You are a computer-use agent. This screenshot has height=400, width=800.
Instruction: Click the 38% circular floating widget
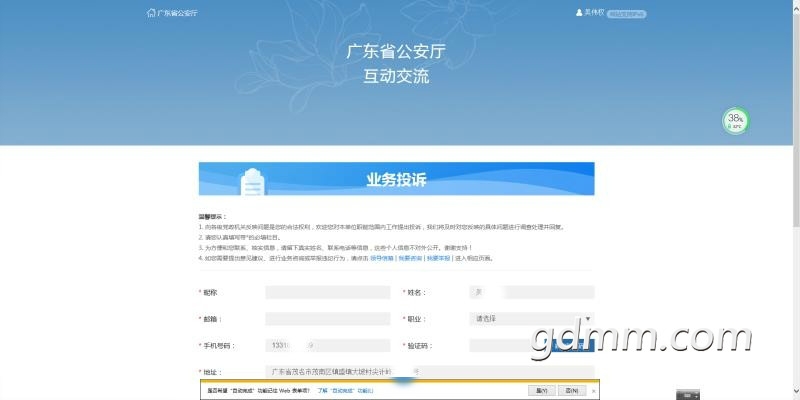pyautogui.click(x=735, y=121)
